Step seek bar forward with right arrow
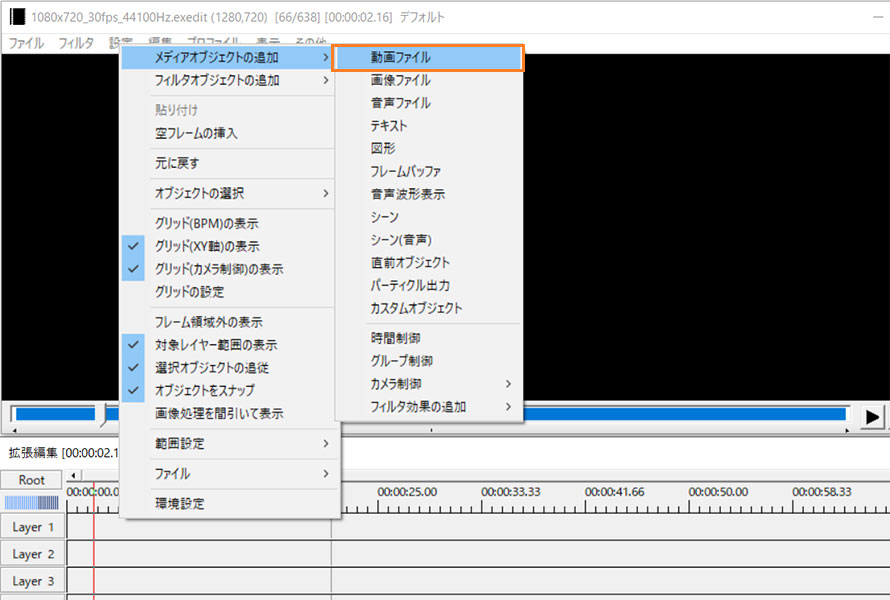Viewport: 890px width, 600px height. [847, 430]
